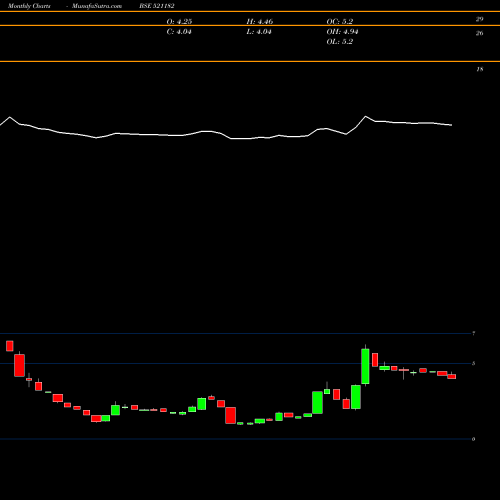Click the price axis label 7
The height and width of the screenshot is (500, 500).
(474, 333)
